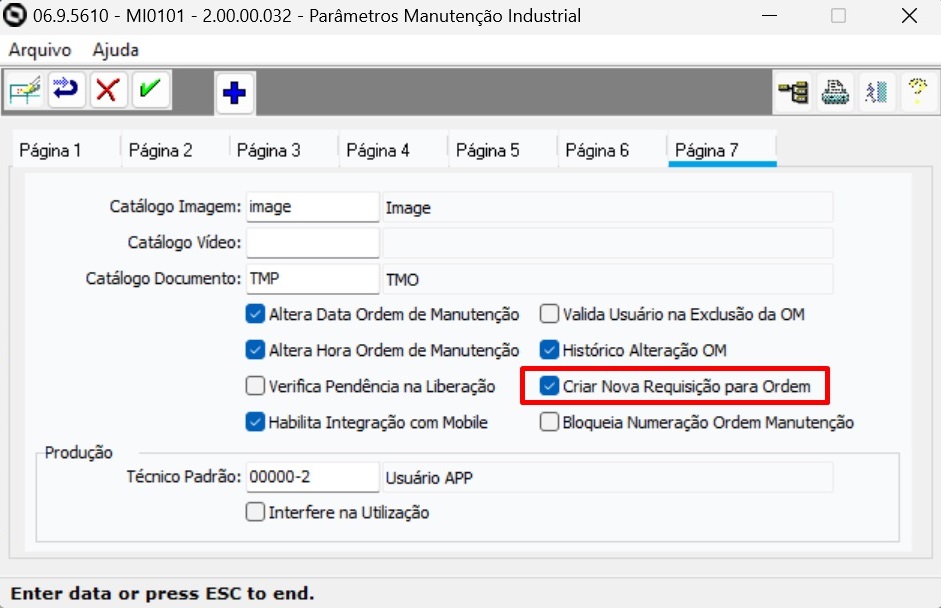This screenshot has width=941, height=608.
Task: Toggle Histórico Alteração OM checkbox
Action: point(549,350)
